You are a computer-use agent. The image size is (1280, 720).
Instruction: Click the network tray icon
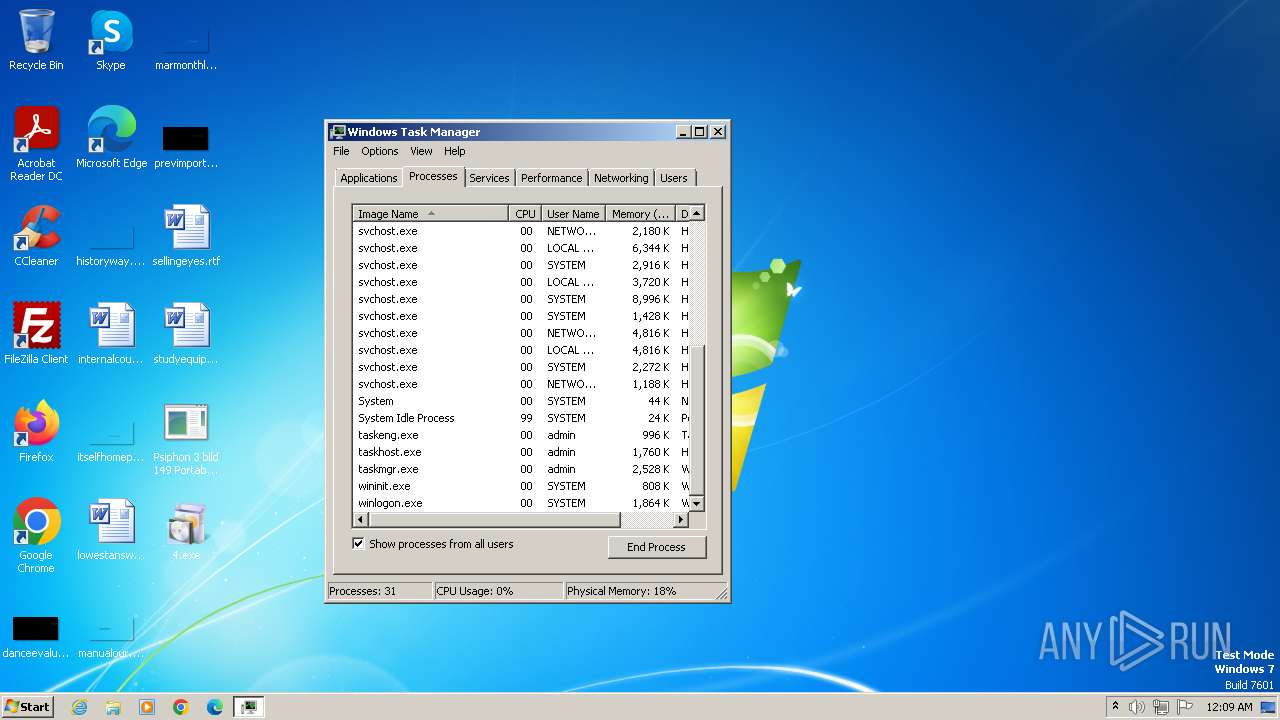click(x=1161, y=707)
